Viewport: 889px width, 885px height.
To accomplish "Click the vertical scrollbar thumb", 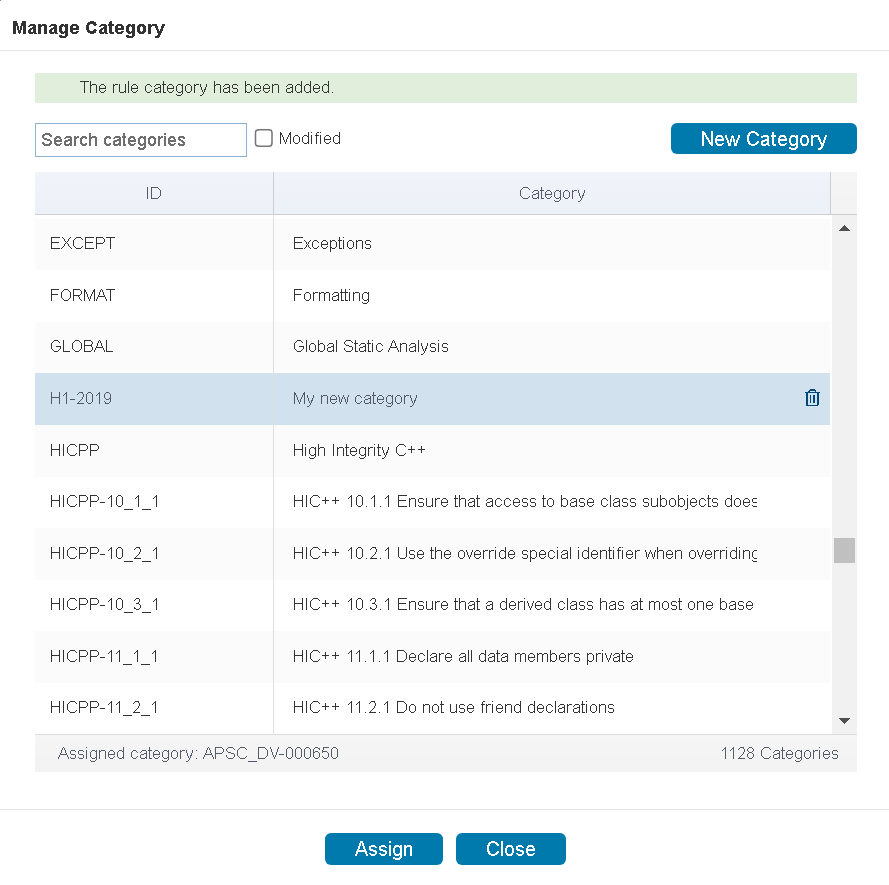I will pos(844,551).
